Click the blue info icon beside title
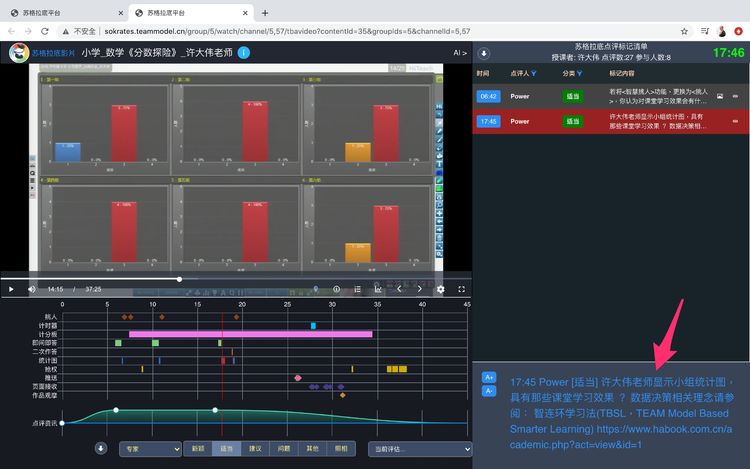 (x=244, y=52)
